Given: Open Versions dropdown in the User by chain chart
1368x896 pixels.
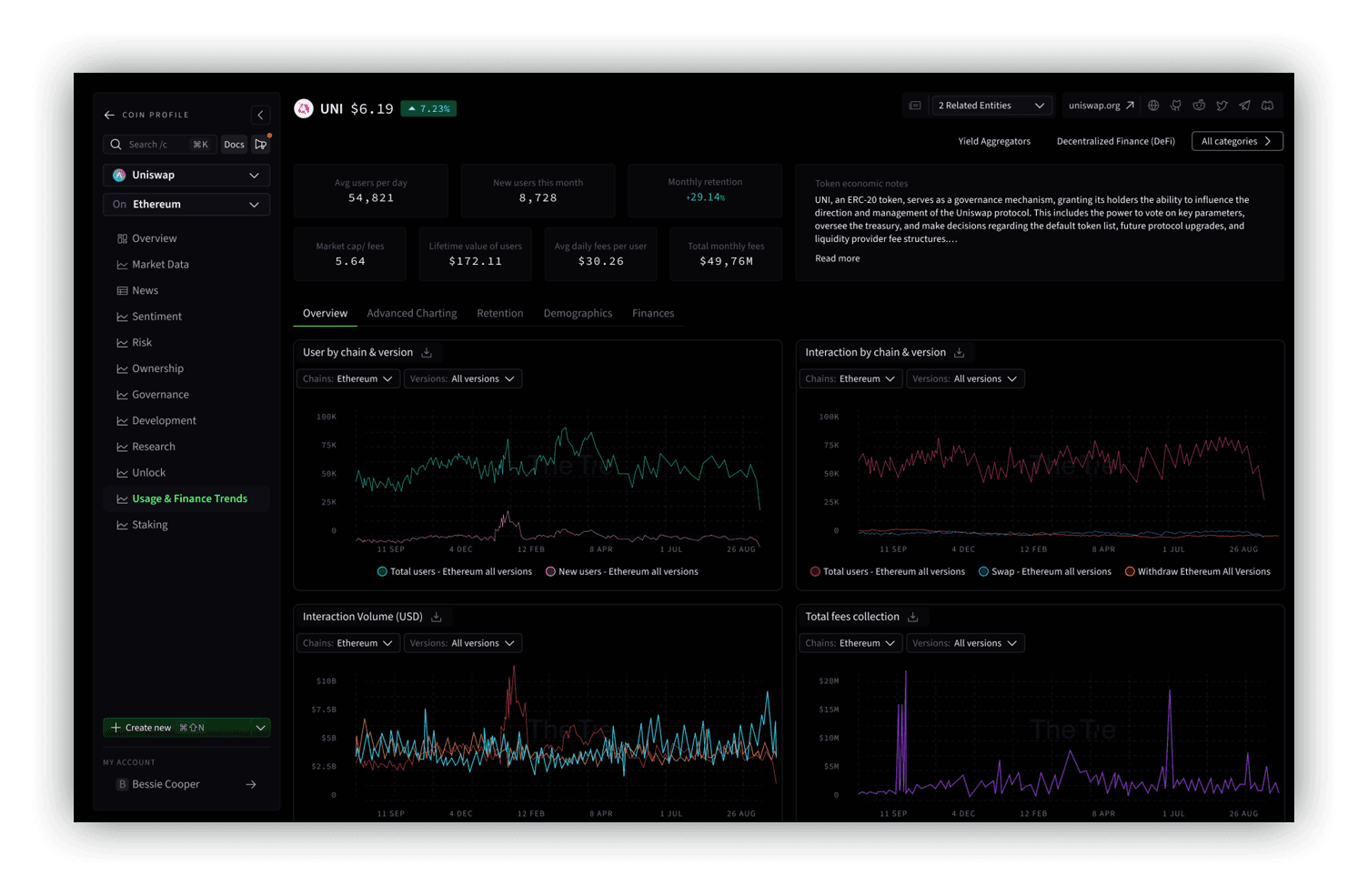Looking at the screenshot, I should [463, 379].
